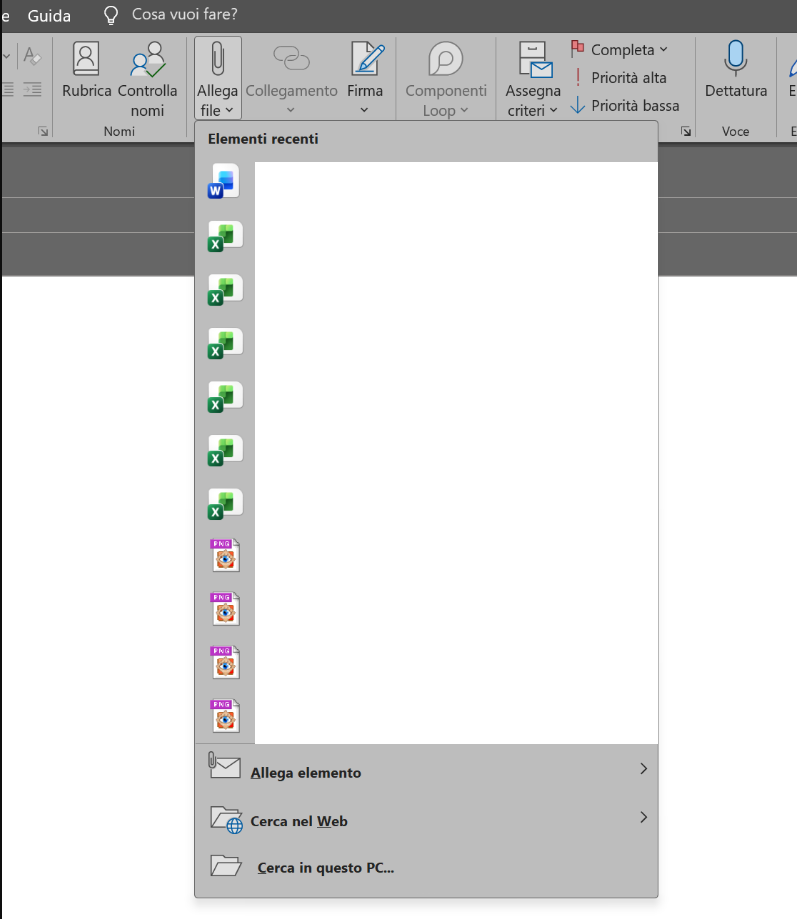Open Assegna criteri dropdown
The width and height of the screenshot is (797, 919).
tap(533, 79)
